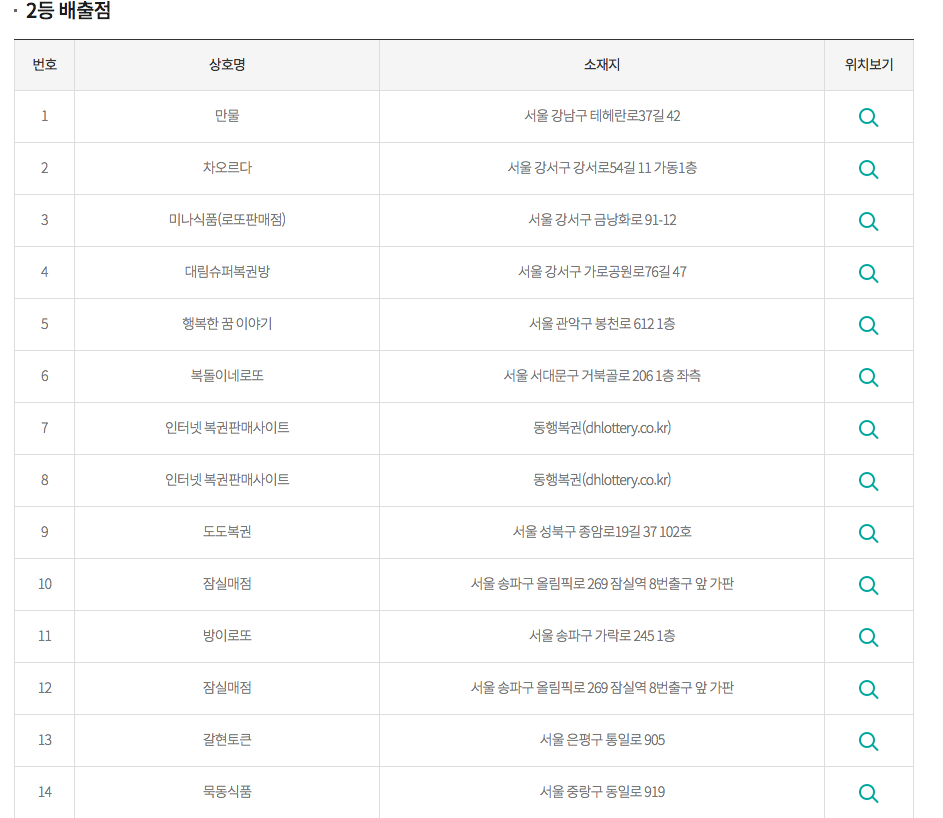The image size is (943, 818).
Task: Click address 서울 서대문구 거북골로 206 1층 좌측
Action: [602, 375]
